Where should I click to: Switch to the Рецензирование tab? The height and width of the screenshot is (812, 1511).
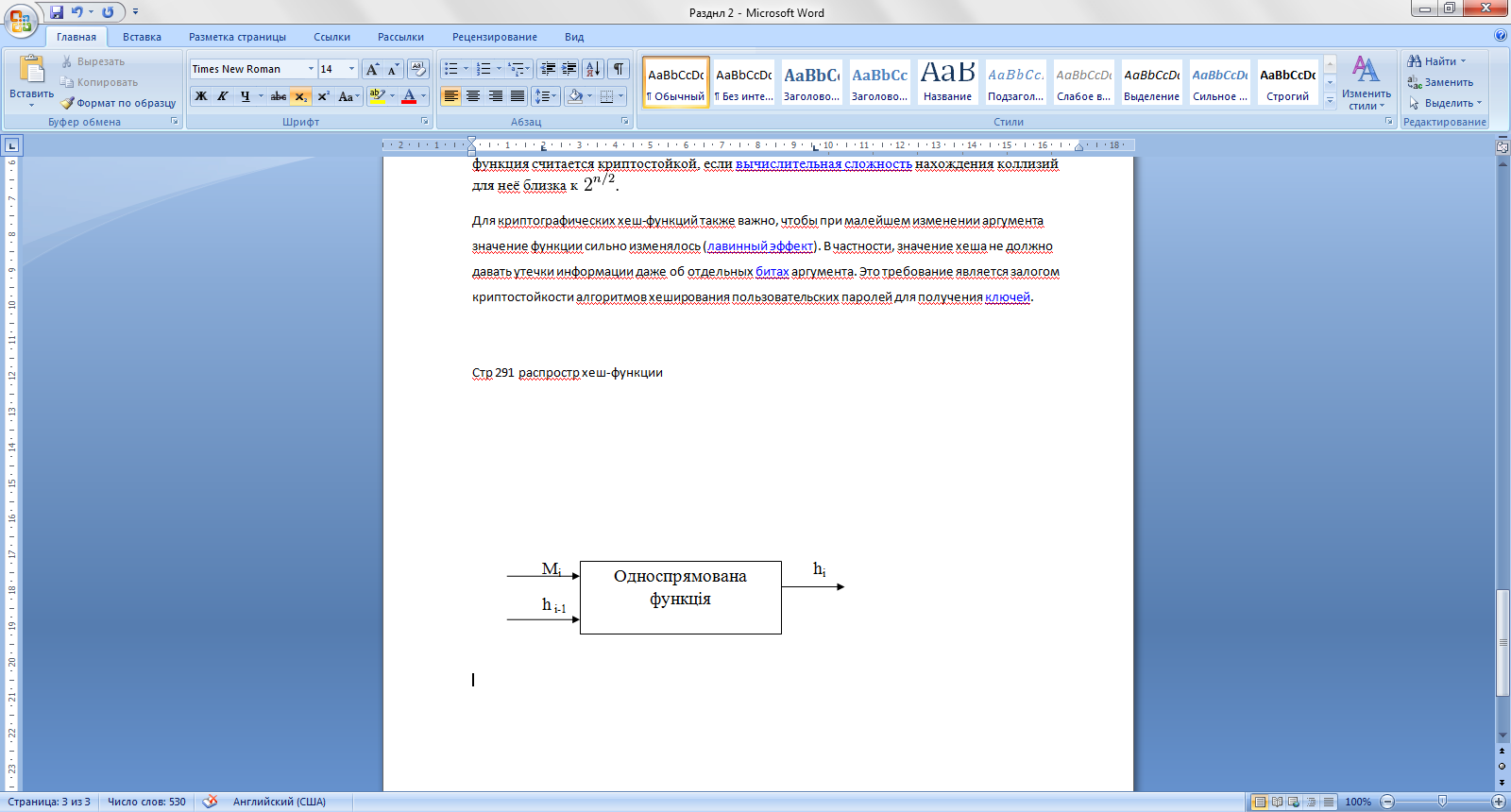click(x=494, y=37)
